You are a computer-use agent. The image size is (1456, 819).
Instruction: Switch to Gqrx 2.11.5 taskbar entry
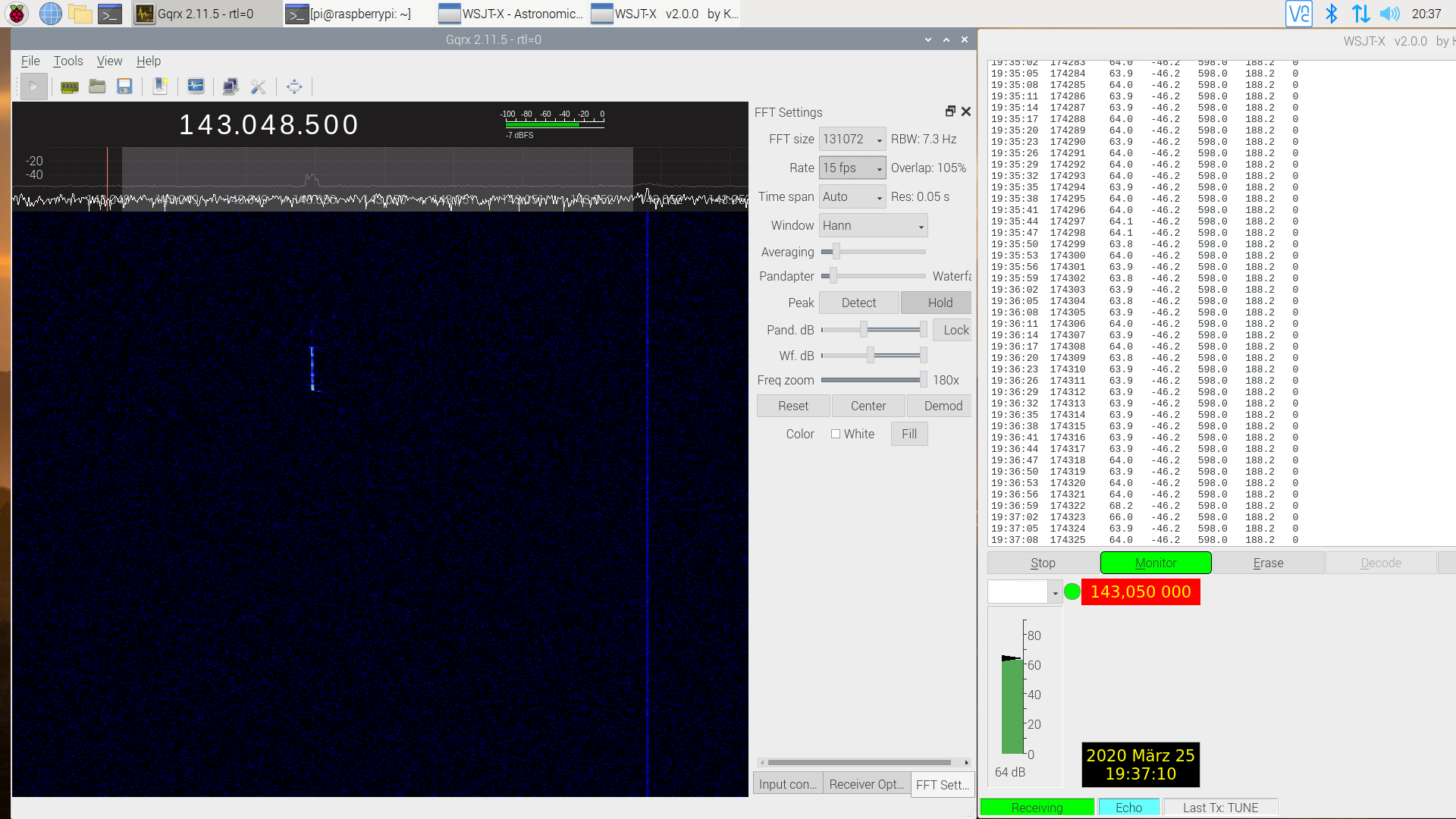pyautogui.click(x=206, y=14)
